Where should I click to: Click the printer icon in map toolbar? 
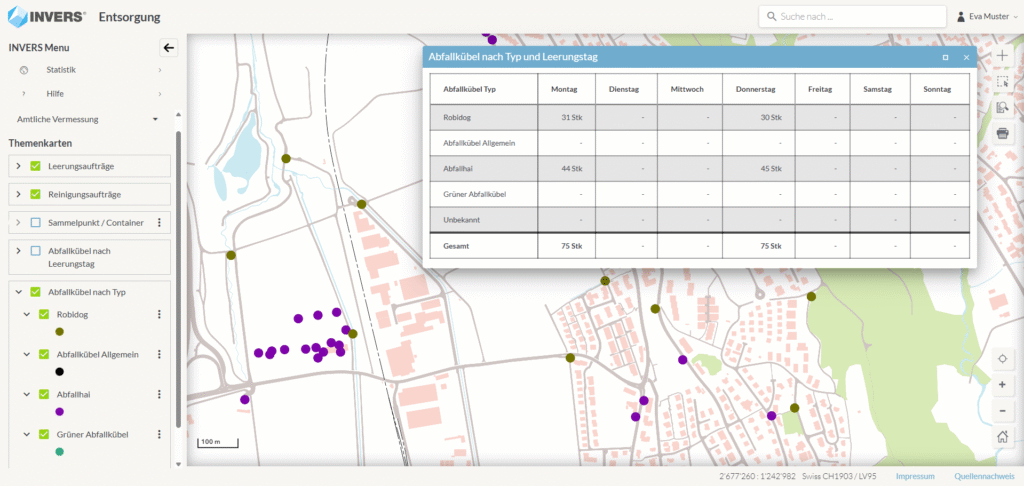click(1002, 133)
